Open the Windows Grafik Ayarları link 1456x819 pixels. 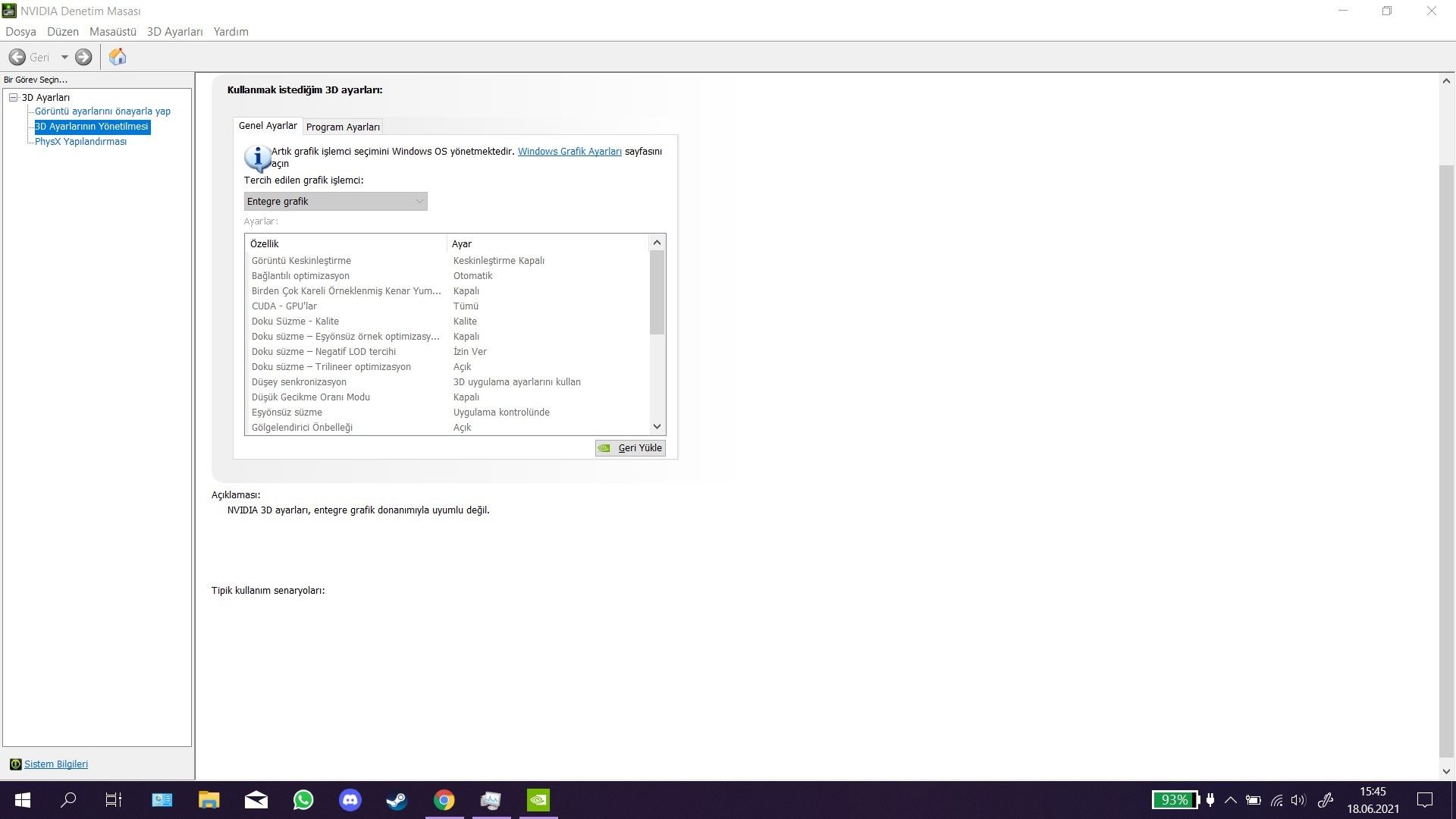[x=569, y=152]
